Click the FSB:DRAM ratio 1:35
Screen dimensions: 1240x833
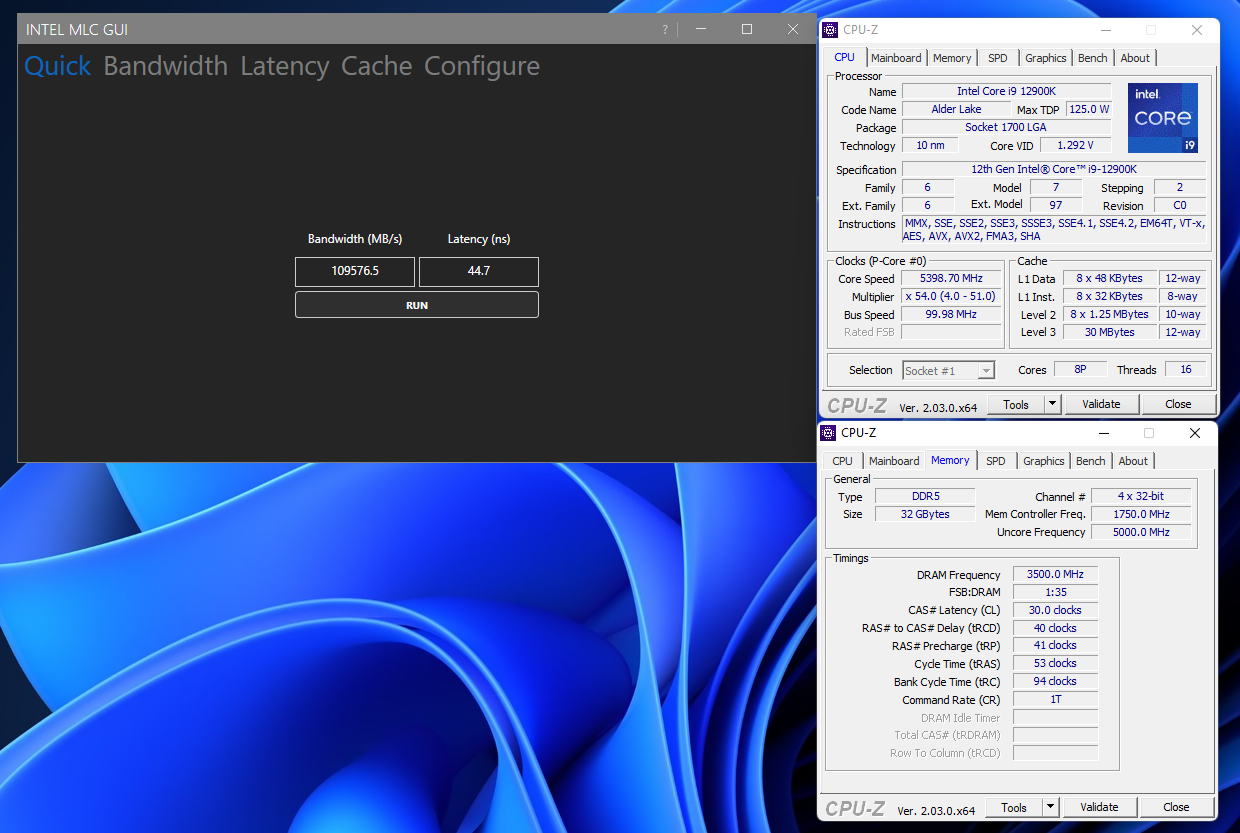click(1055, 592)
